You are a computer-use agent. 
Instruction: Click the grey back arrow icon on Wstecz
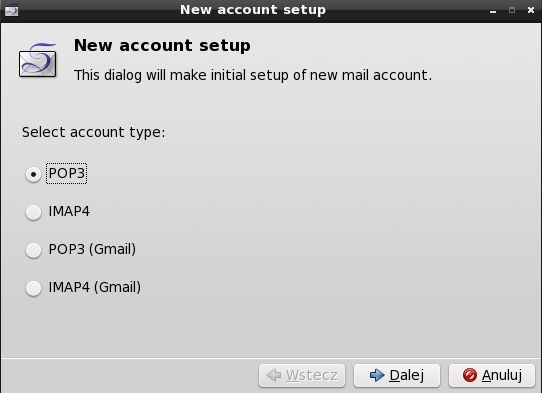(x=274, y=375)
